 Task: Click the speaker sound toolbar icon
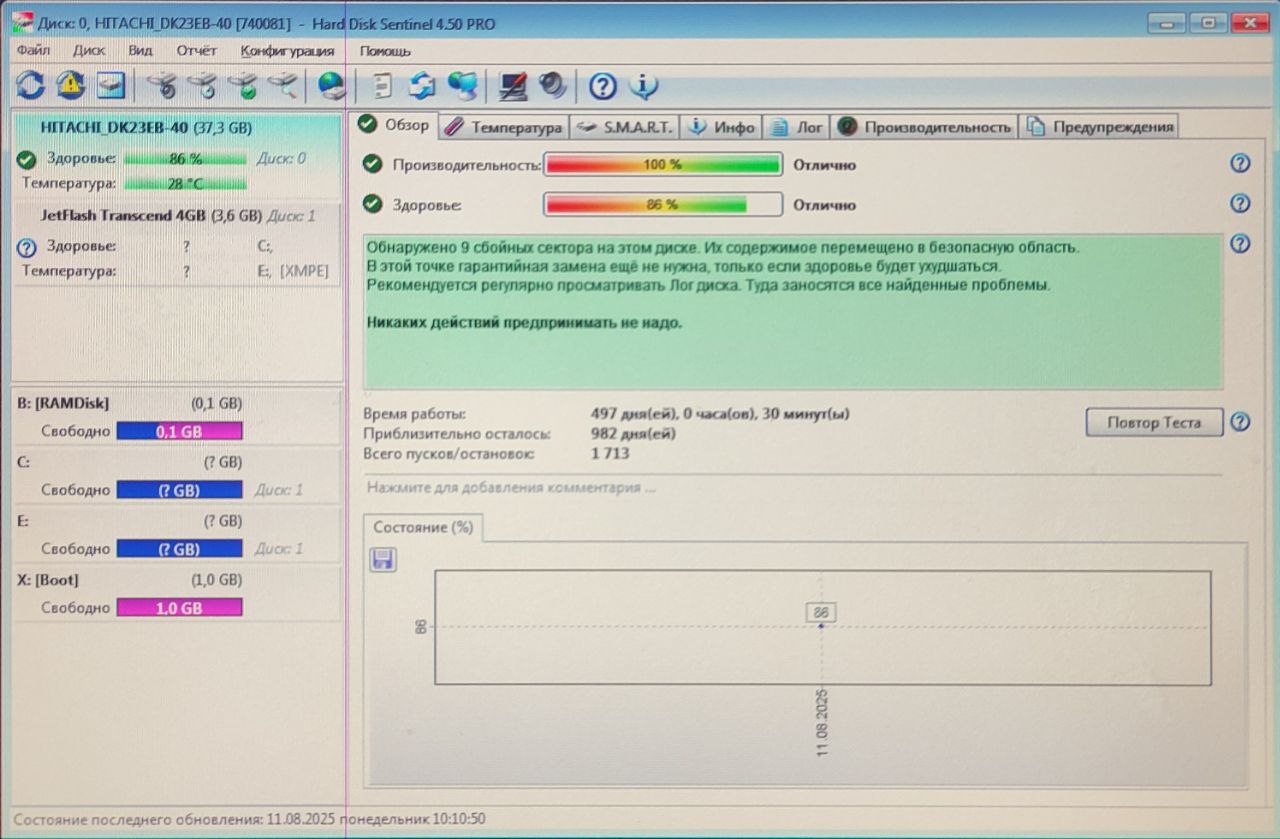552,86
